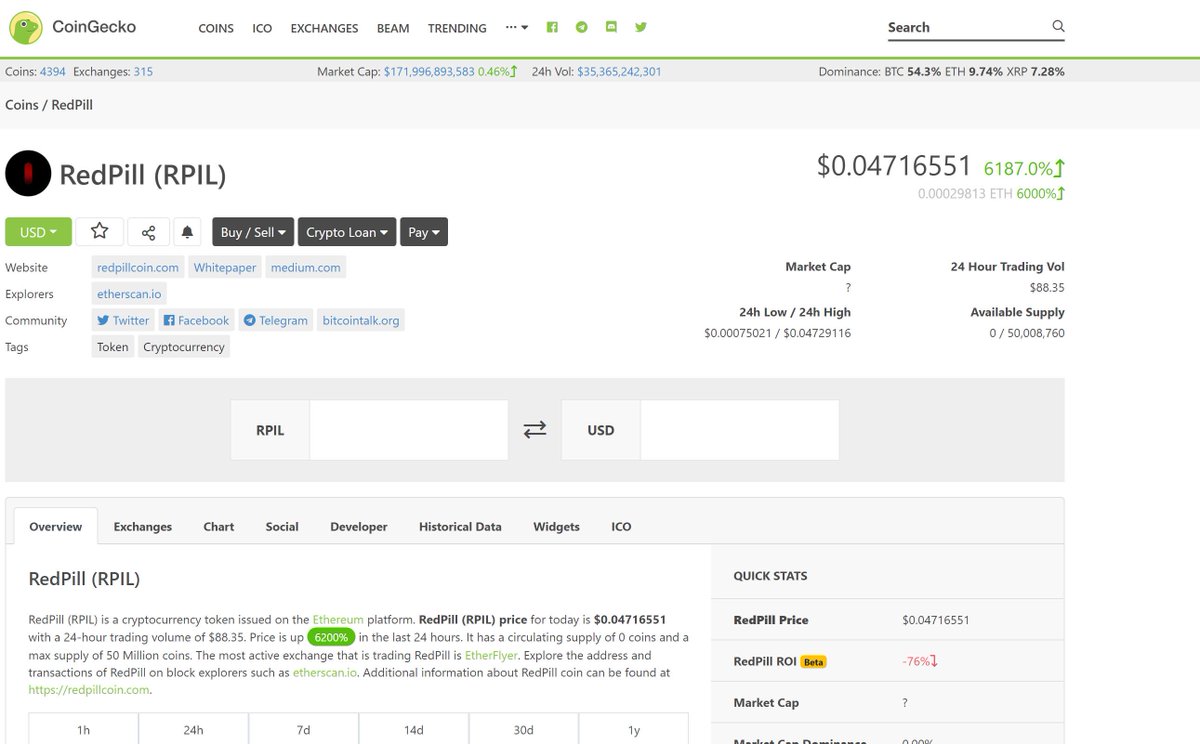
Task: Click the search magnifier icon
Action: click(1058, 27)
